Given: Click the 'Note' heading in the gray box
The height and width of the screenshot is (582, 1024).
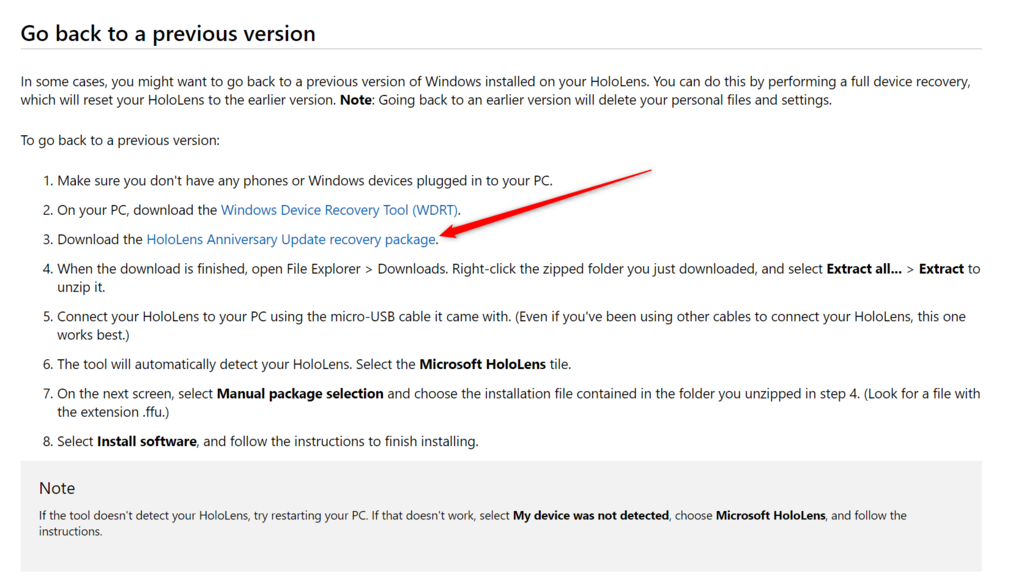Looking at the screenshot, I should [57, 488].
